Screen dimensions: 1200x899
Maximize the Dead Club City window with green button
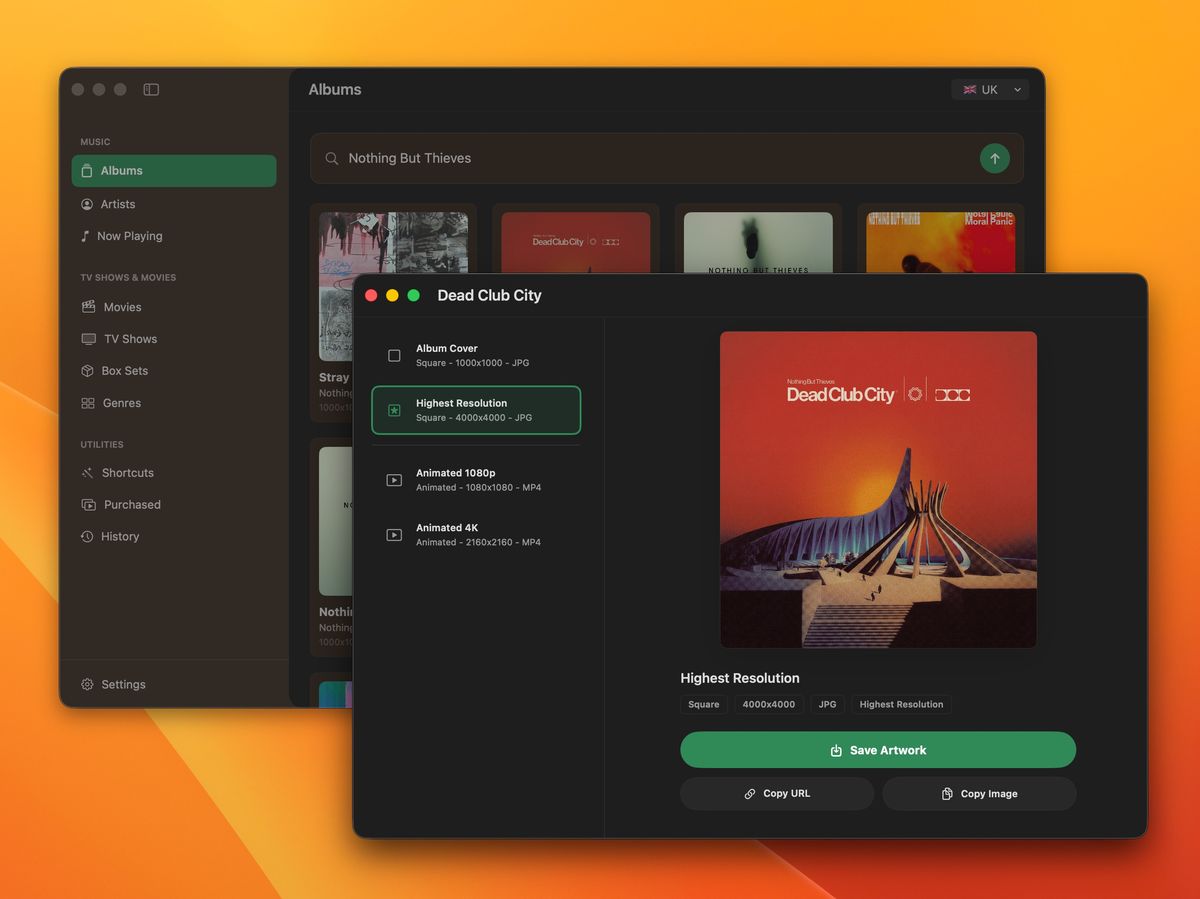[413, 296]
